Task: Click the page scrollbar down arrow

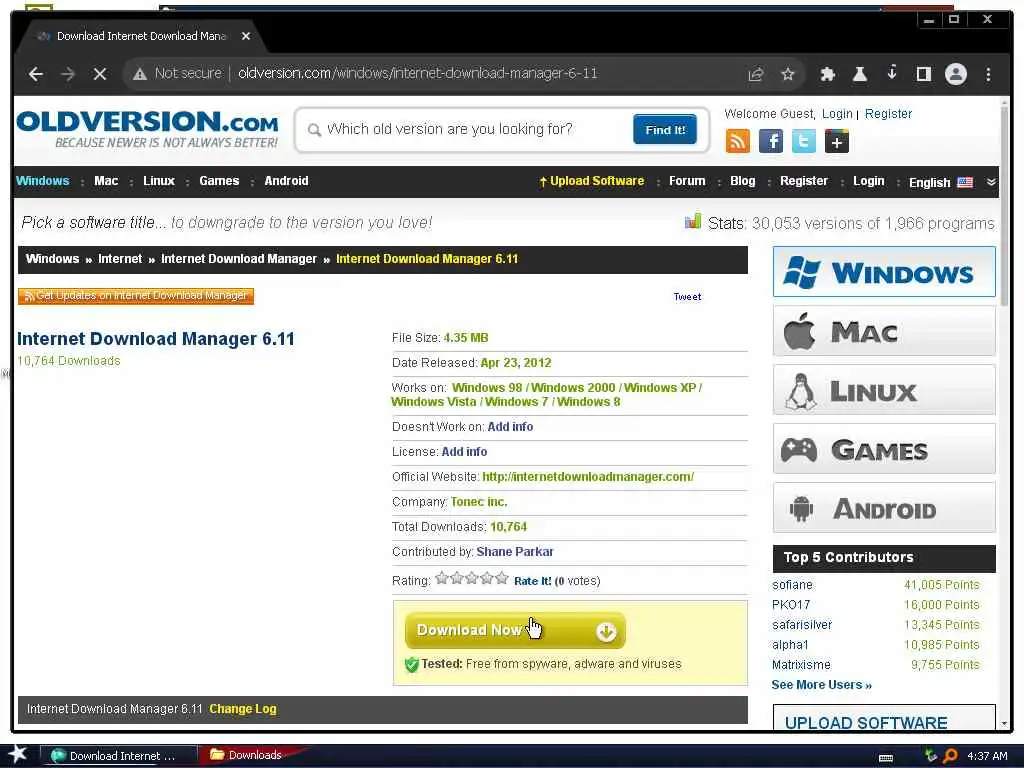Action: pos(1004,723)
